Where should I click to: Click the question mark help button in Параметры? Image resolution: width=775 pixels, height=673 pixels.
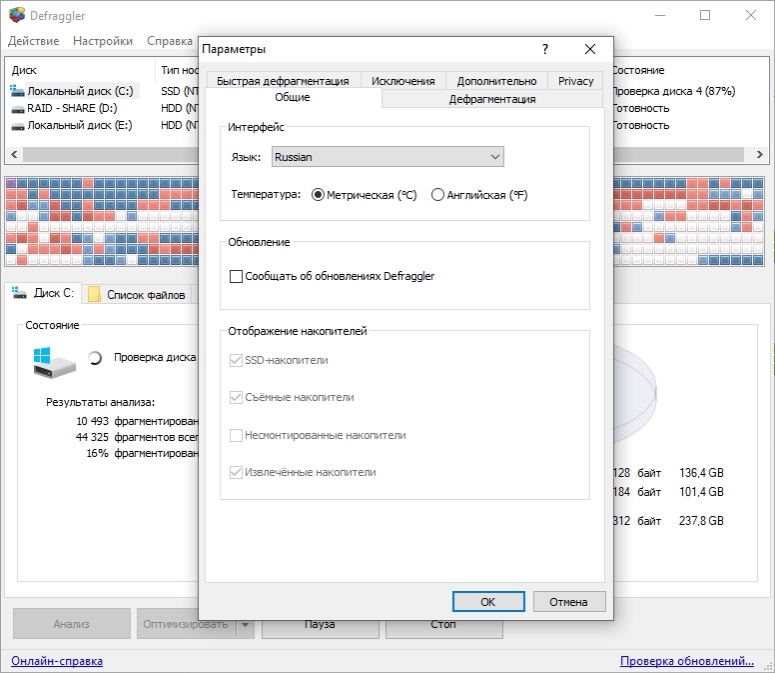[545, 49]
